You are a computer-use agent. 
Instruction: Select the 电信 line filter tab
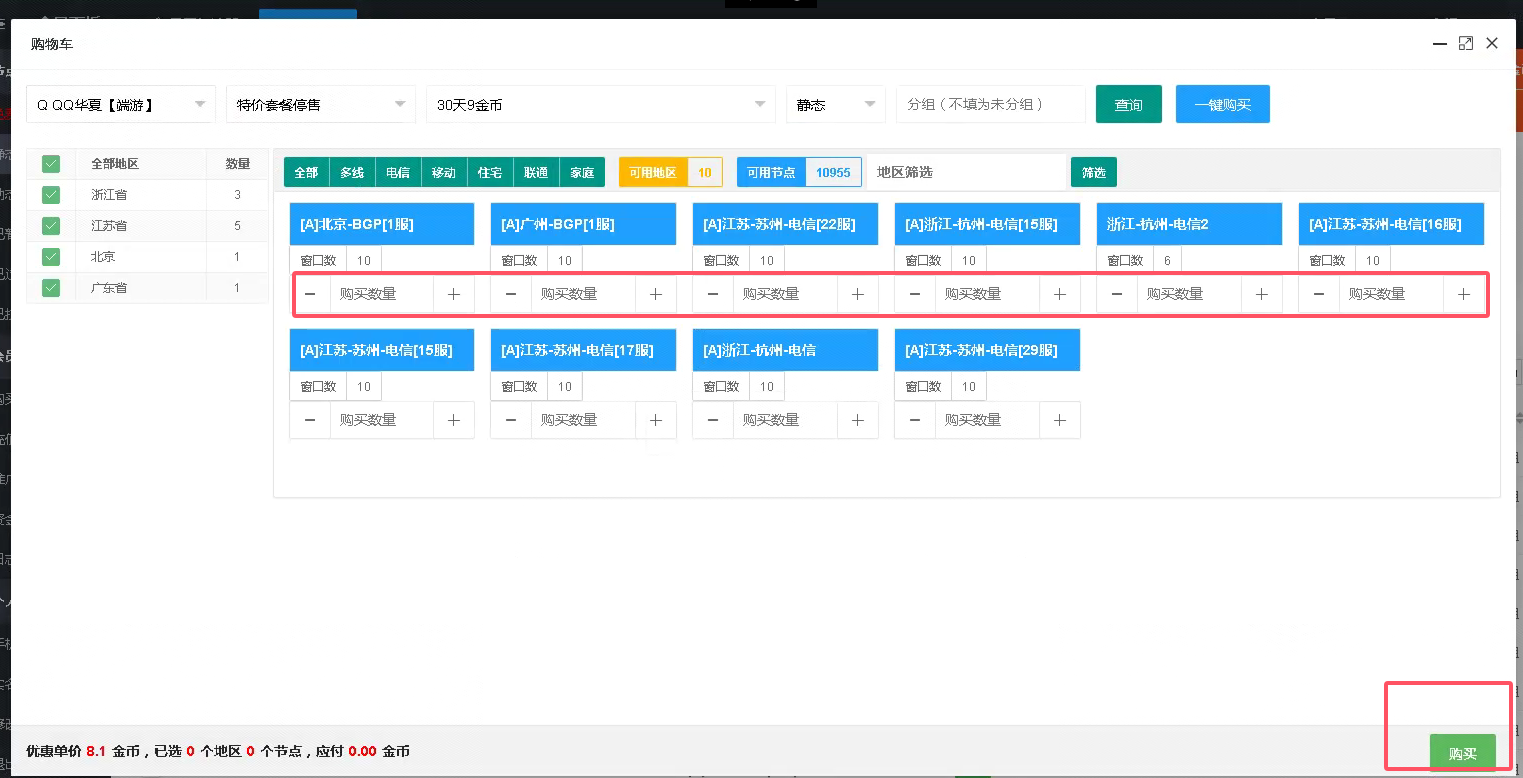click(398, 172)
